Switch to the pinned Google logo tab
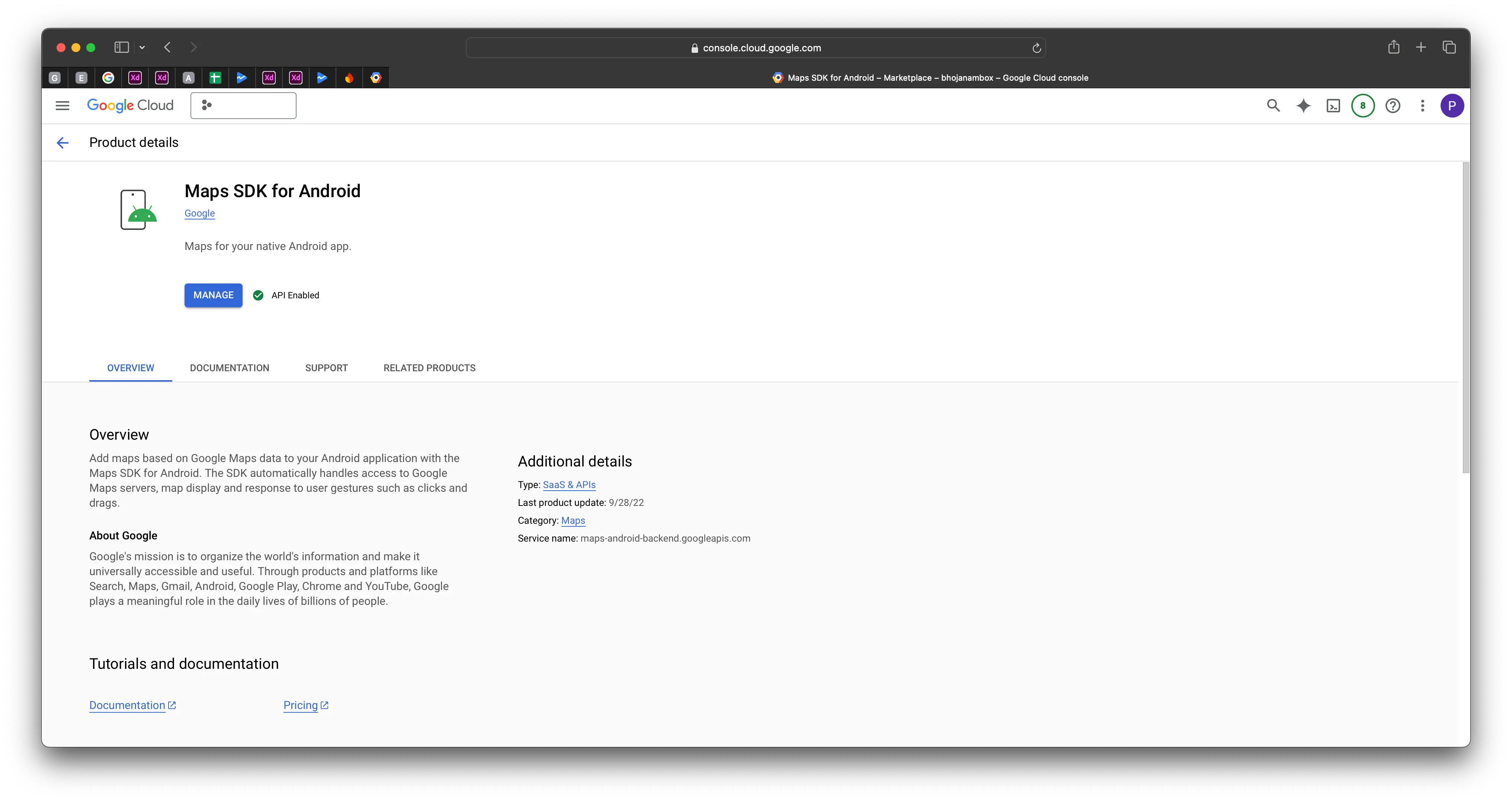This screenshot has height=802, width=1512. coord(108,77)
